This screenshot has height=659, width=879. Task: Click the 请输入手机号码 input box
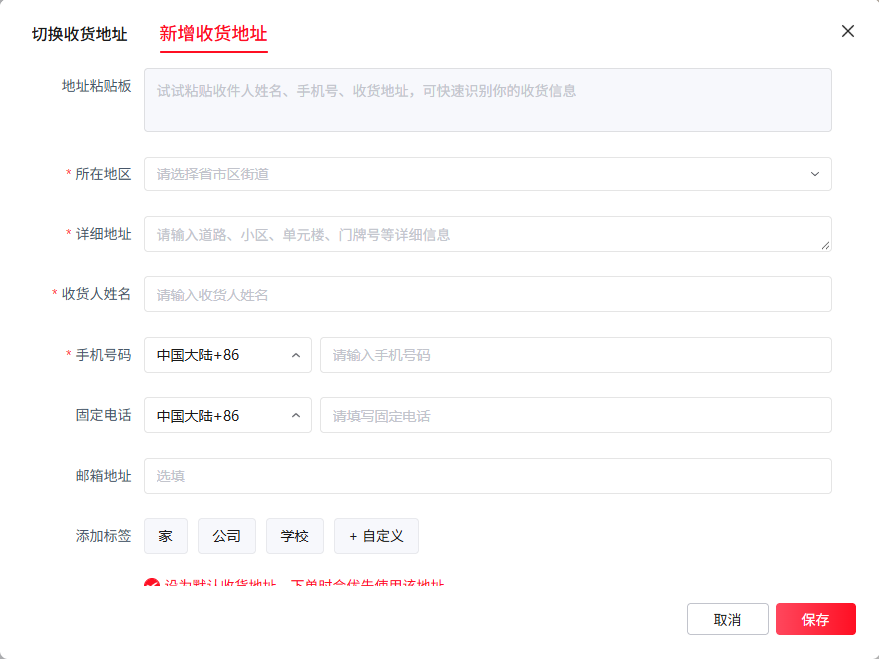pyautogui.click(x=576, y=355)
